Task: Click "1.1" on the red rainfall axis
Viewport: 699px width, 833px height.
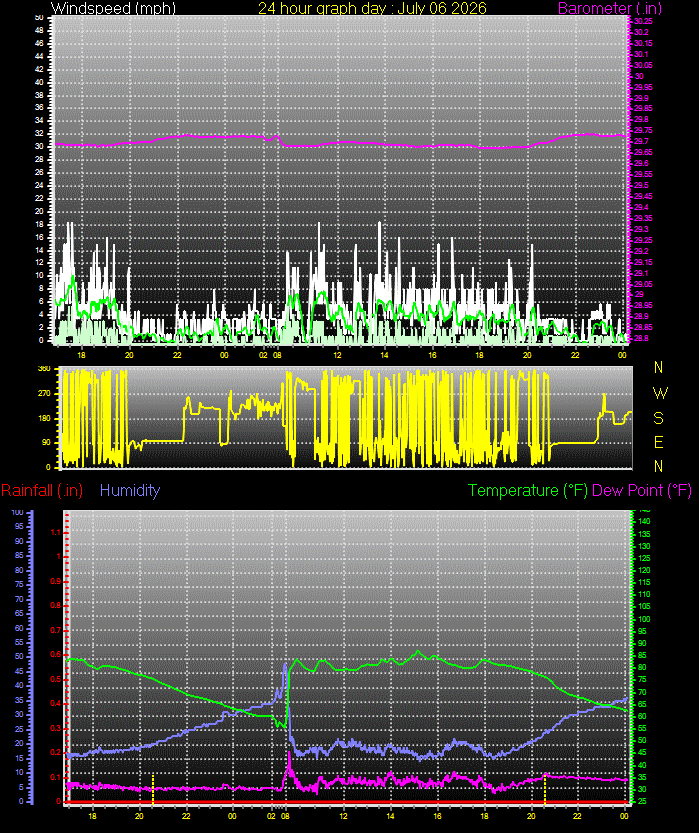Action: tap(56, 532)
